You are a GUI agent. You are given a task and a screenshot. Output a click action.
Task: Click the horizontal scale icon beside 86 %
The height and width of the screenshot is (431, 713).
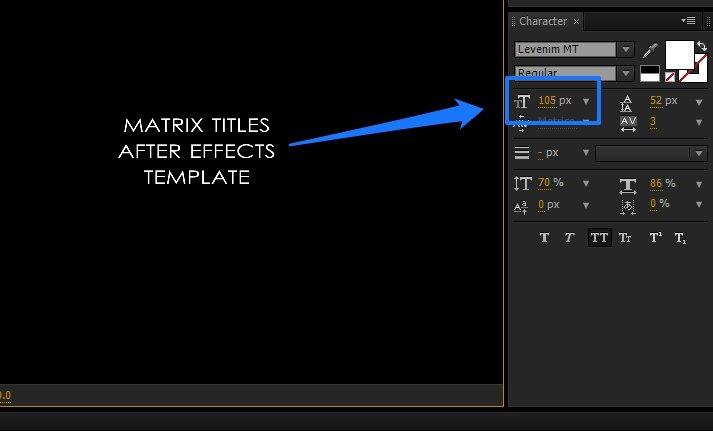[628, 186]
